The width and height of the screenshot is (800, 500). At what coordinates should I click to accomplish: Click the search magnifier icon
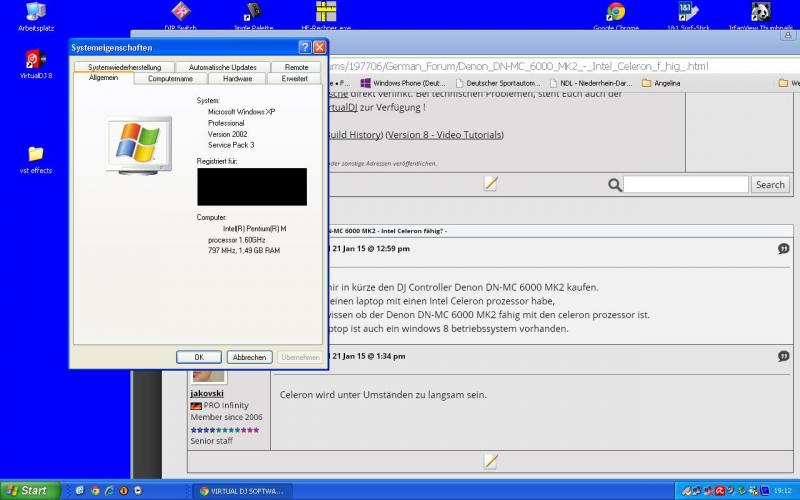click(x=615, y=185)
